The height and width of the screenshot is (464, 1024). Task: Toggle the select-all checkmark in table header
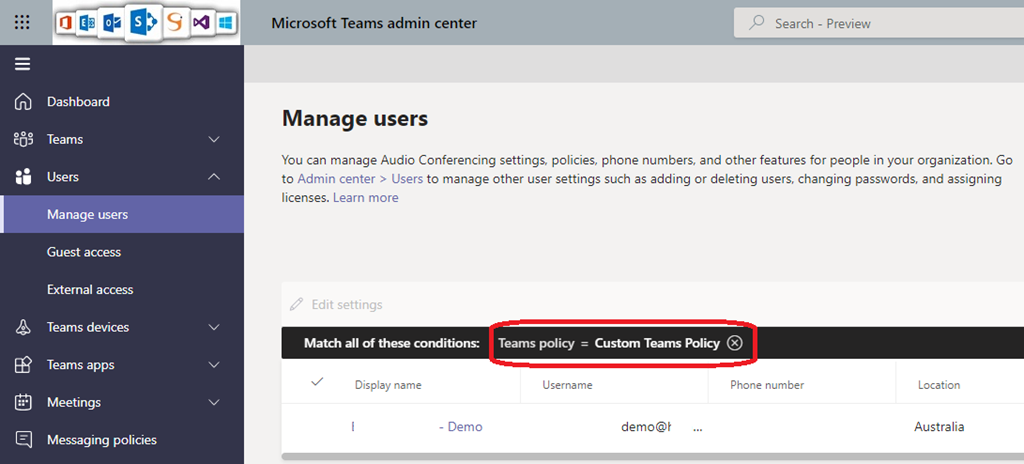click(318, 382)
